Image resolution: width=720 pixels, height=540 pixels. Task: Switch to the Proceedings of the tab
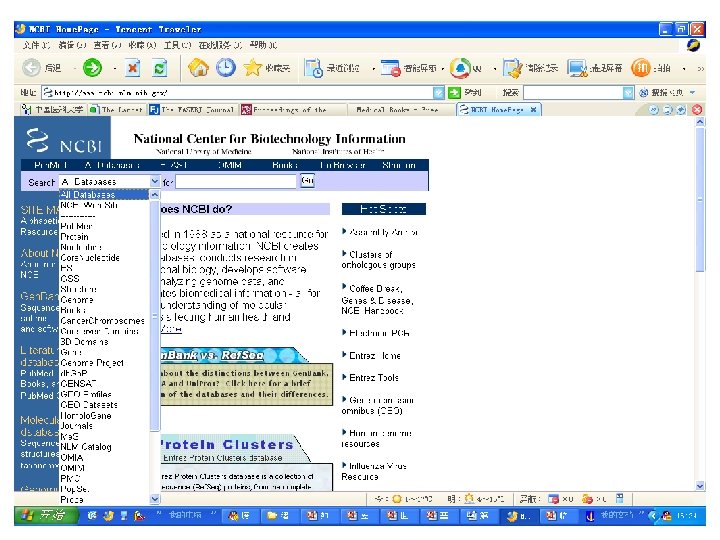290,110
